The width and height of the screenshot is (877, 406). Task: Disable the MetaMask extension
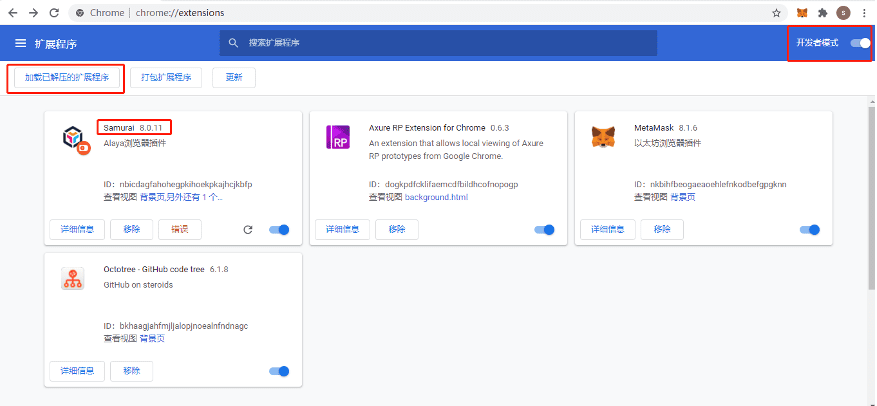809,229
